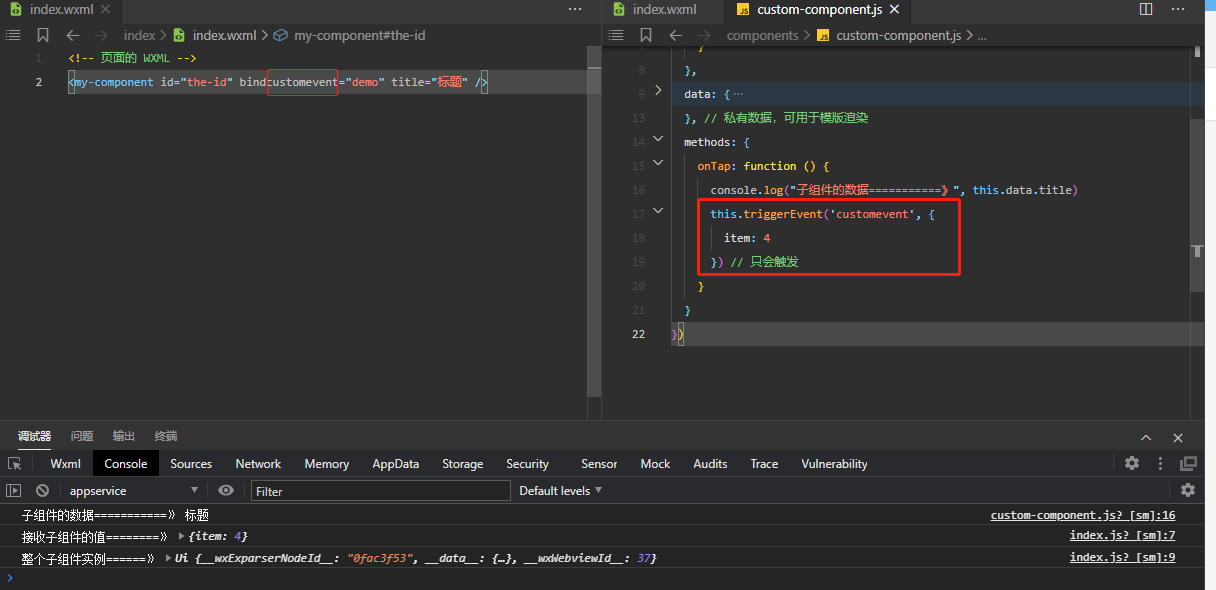
Task: Go back using right editor's back arrow
Action: [676, 35]
